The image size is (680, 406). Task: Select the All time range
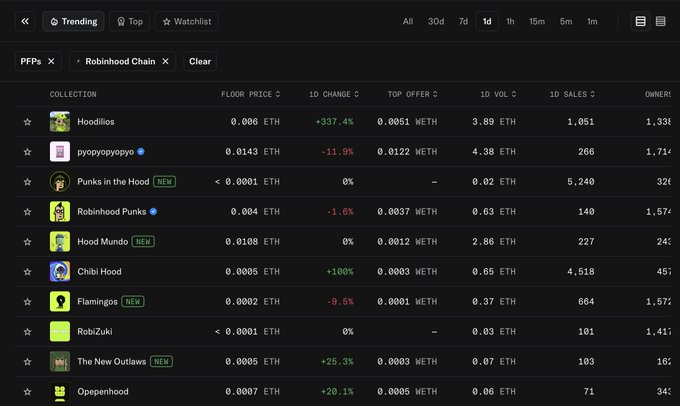click(408, 21)
